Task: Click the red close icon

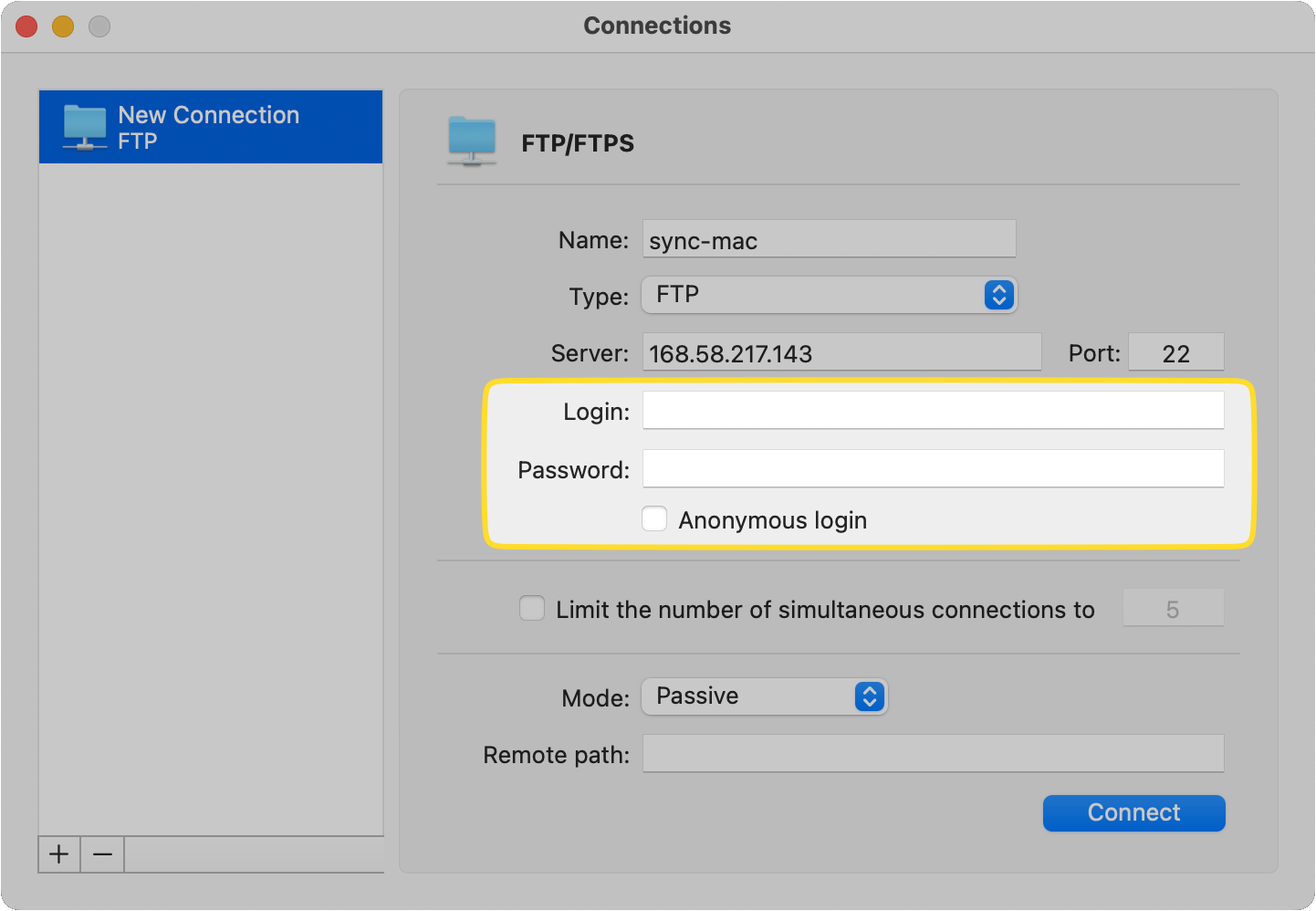Action: [26, 26]
